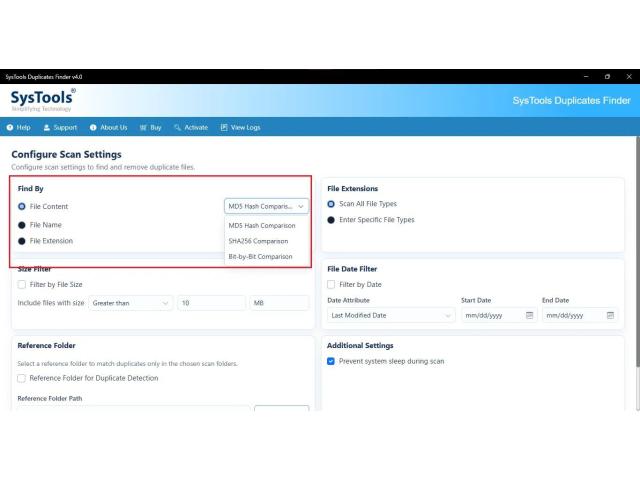This screenshot has height=480, width=640.
Task: Click the Buy cart icon
Action: (x=143, y=127)
